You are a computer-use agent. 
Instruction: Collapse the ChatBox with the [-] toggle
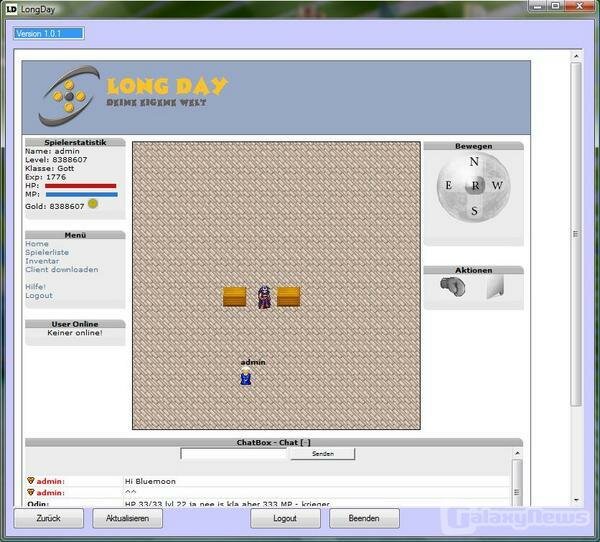[x=305, y=443]
